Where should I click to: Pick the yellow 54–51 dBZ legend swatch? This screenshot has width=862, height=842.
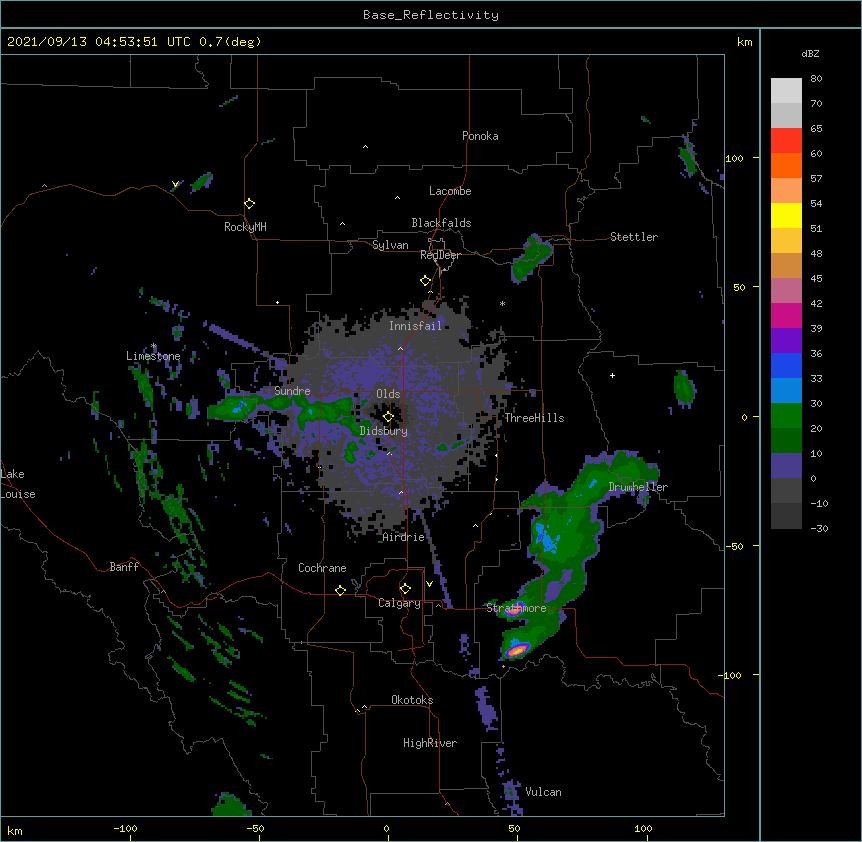coord(786,215)
